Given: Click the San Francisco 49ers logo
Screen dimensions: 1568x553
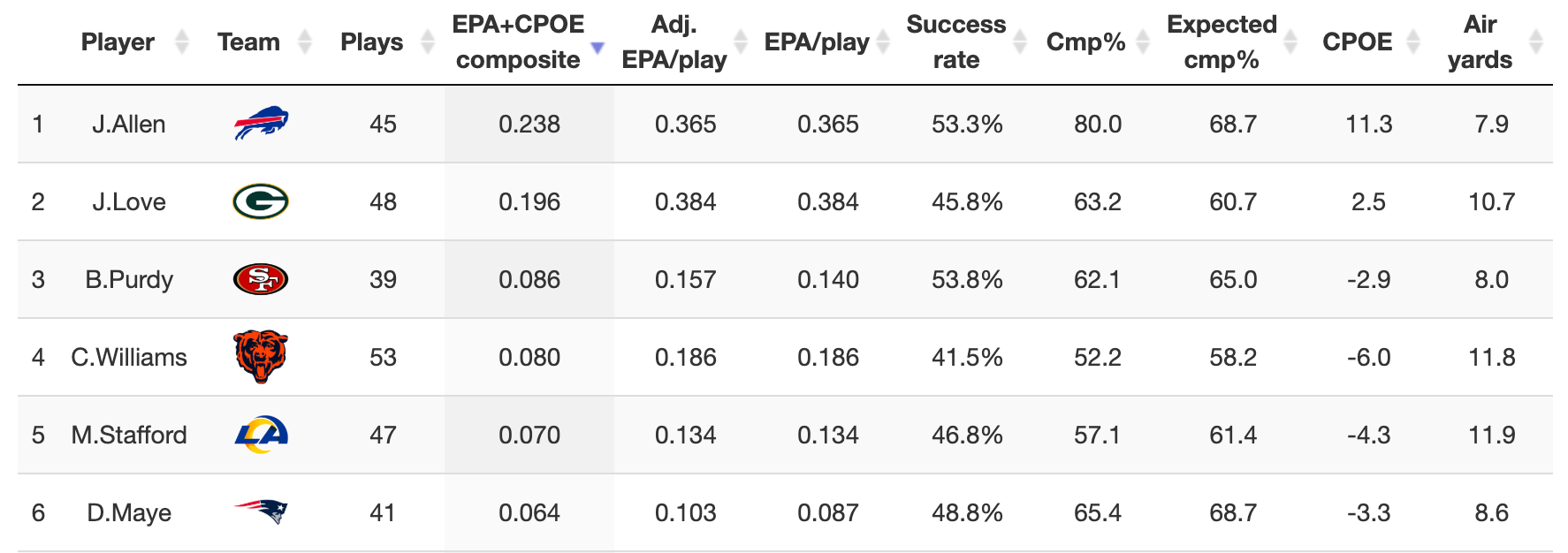Looking at the screenshot, I should (x=261, y=279).
